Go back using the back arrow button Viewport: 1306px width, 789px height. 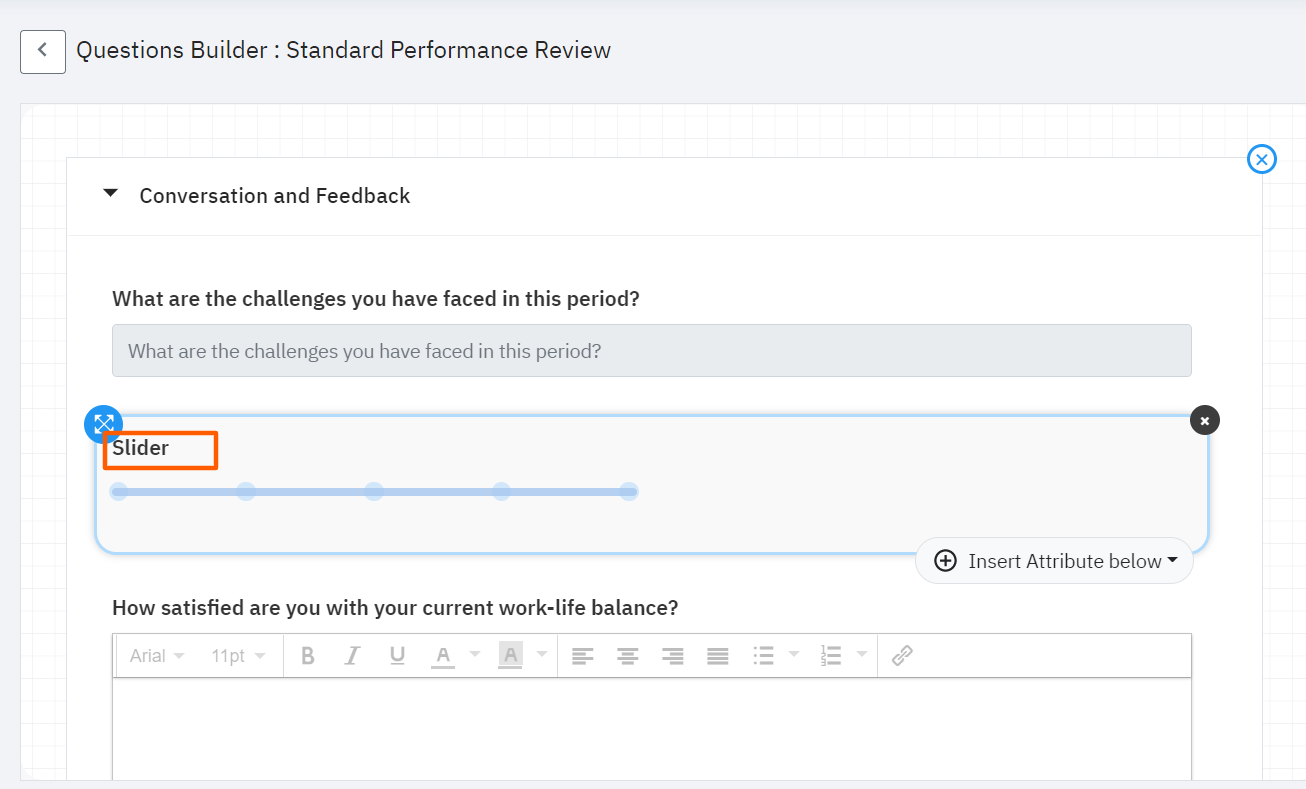(x=42, y=51)
